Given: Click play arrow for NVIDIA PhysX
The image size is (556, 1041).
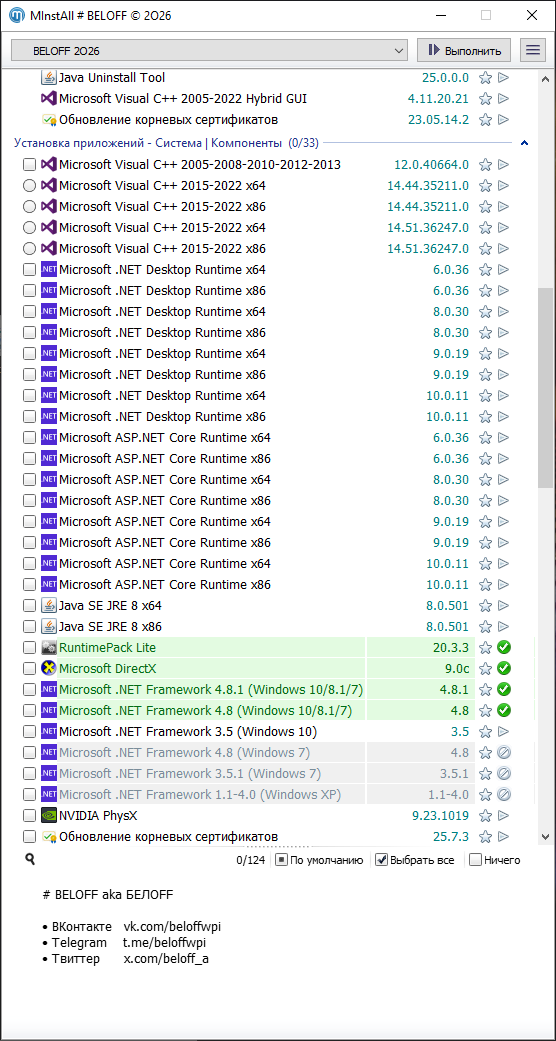Looking at the screenshot, I should 504,815.
